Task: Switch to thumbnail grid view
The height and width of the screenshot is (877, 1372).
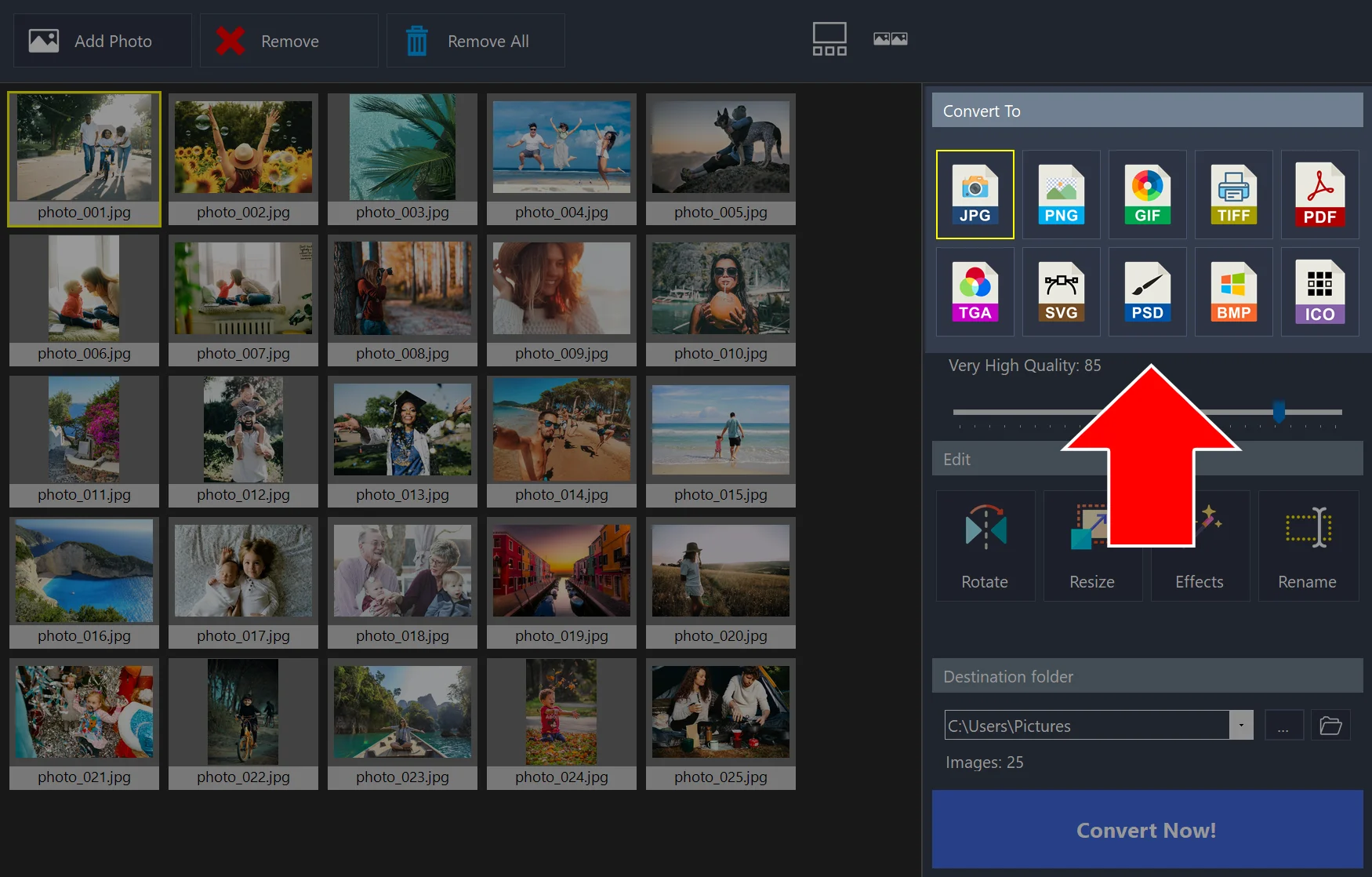Action: pyautogui.click(x=829, y=39)
